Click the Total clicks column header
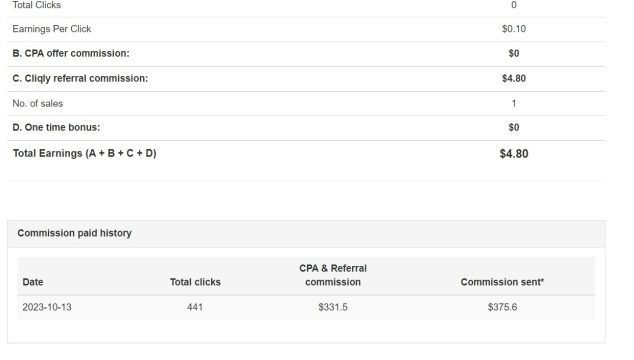 (195, 282)
